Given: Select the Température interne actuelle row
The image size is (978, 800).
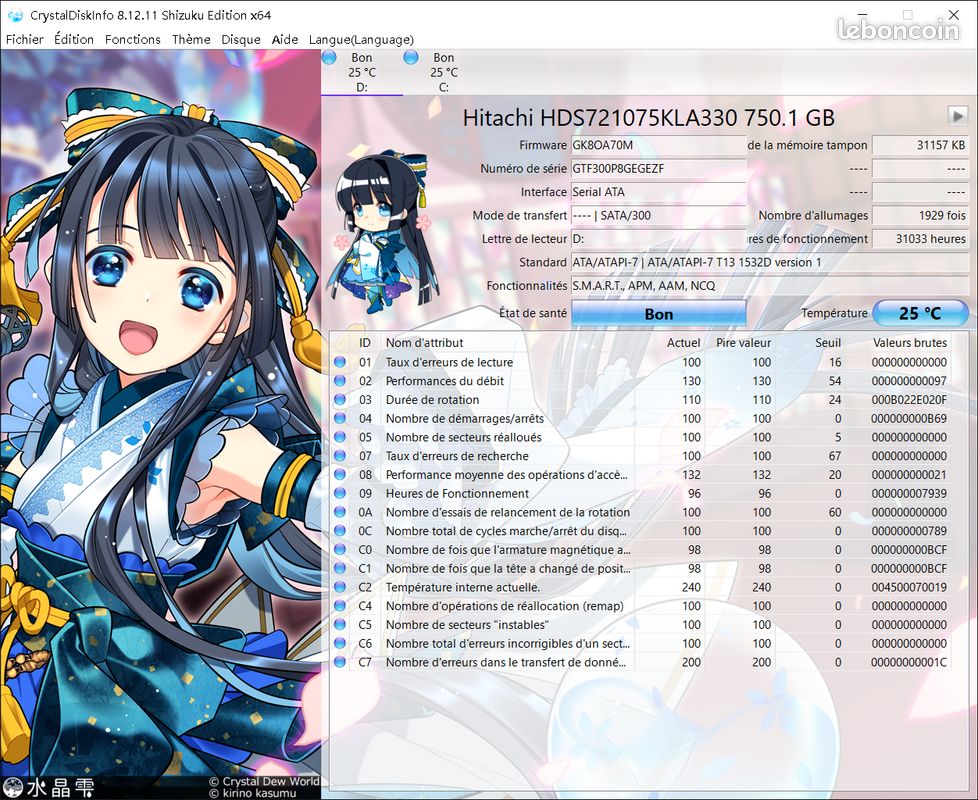Looking at the screenshot, I should 641,587.
